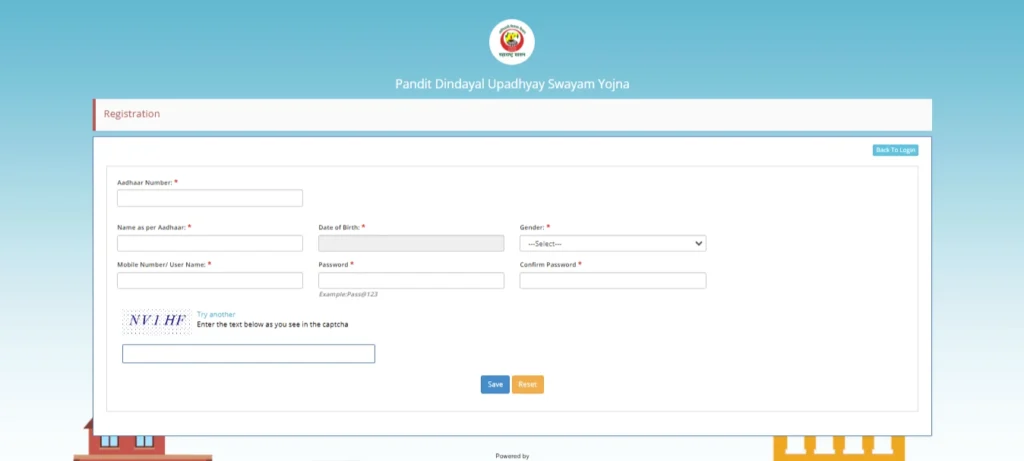Click the Back To Login button
Screen dimensions: 1024x461
tap(895, 150)
